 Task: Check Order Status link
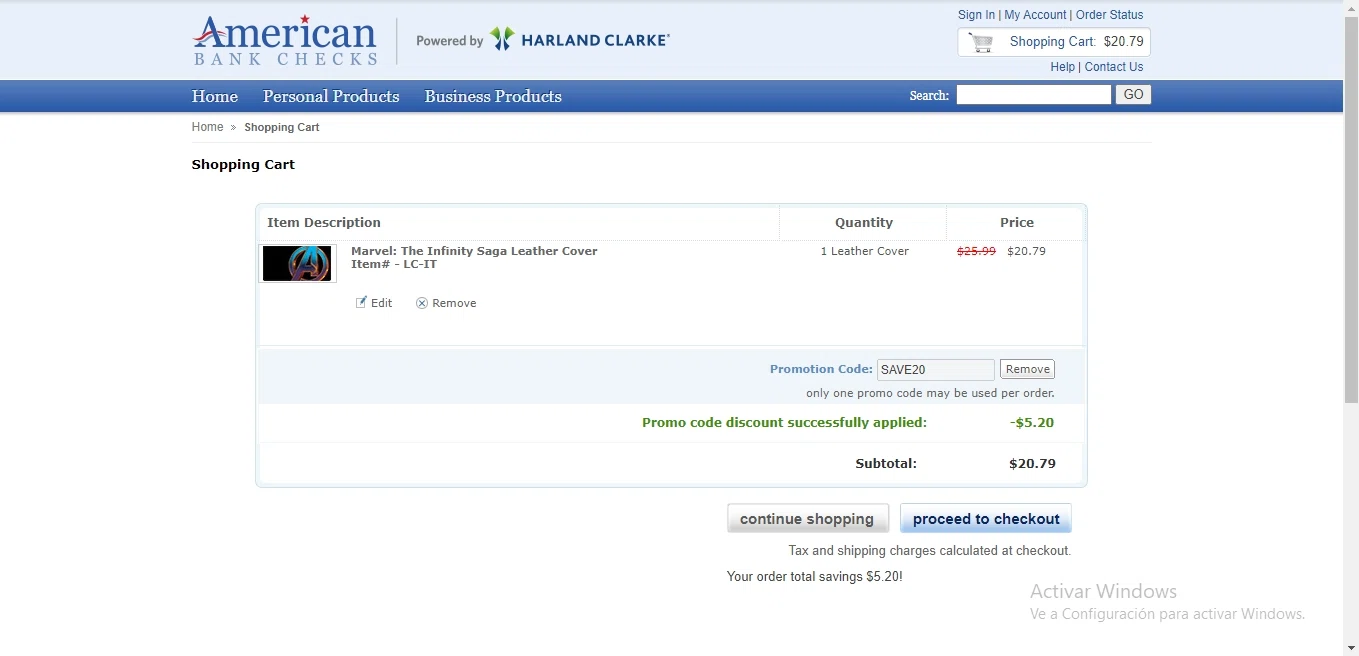pyautogui.click(x=1109, y=15)
